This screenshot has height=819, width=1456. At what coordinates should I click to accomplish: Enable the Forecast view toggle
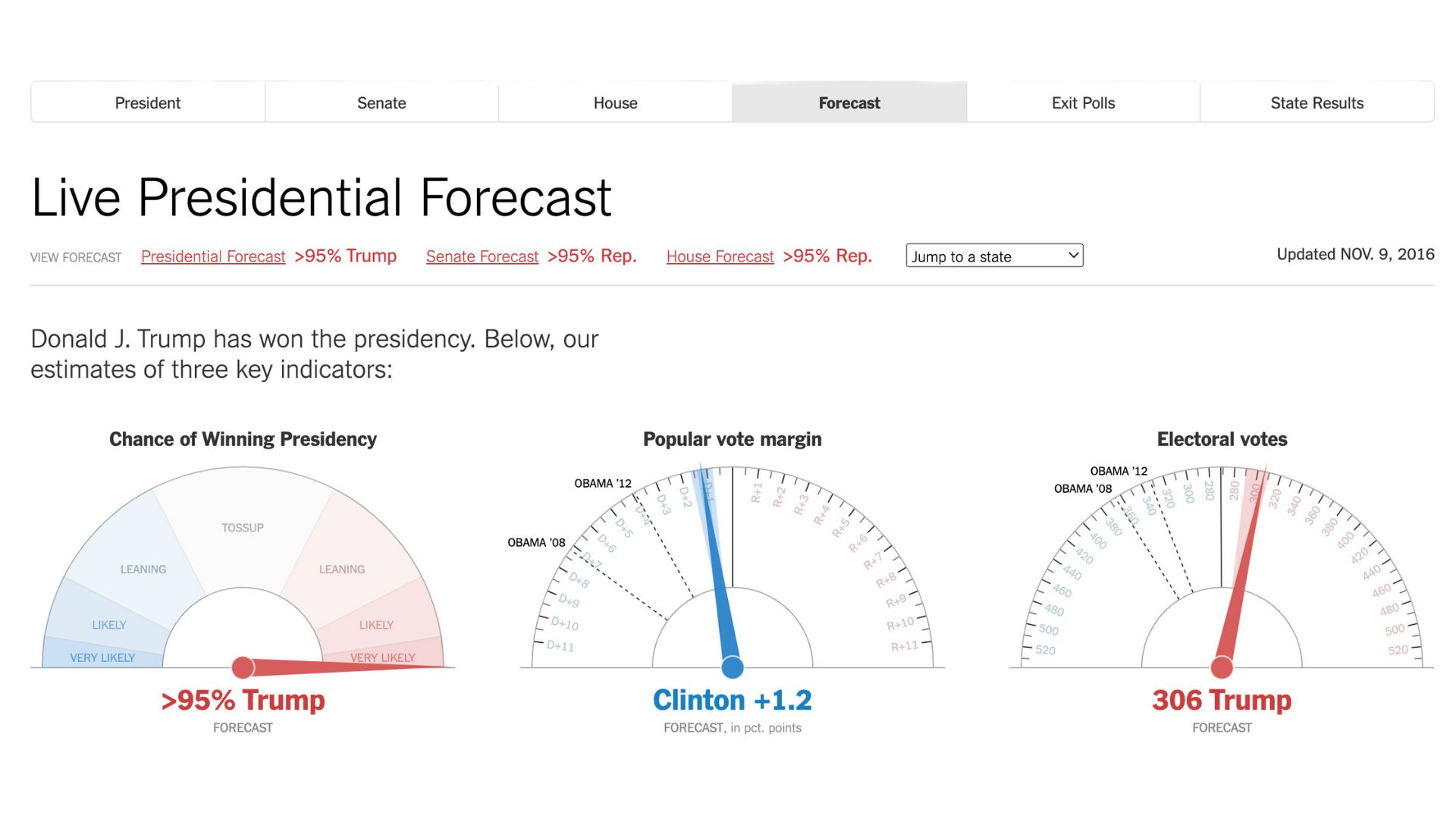[848, 101]
